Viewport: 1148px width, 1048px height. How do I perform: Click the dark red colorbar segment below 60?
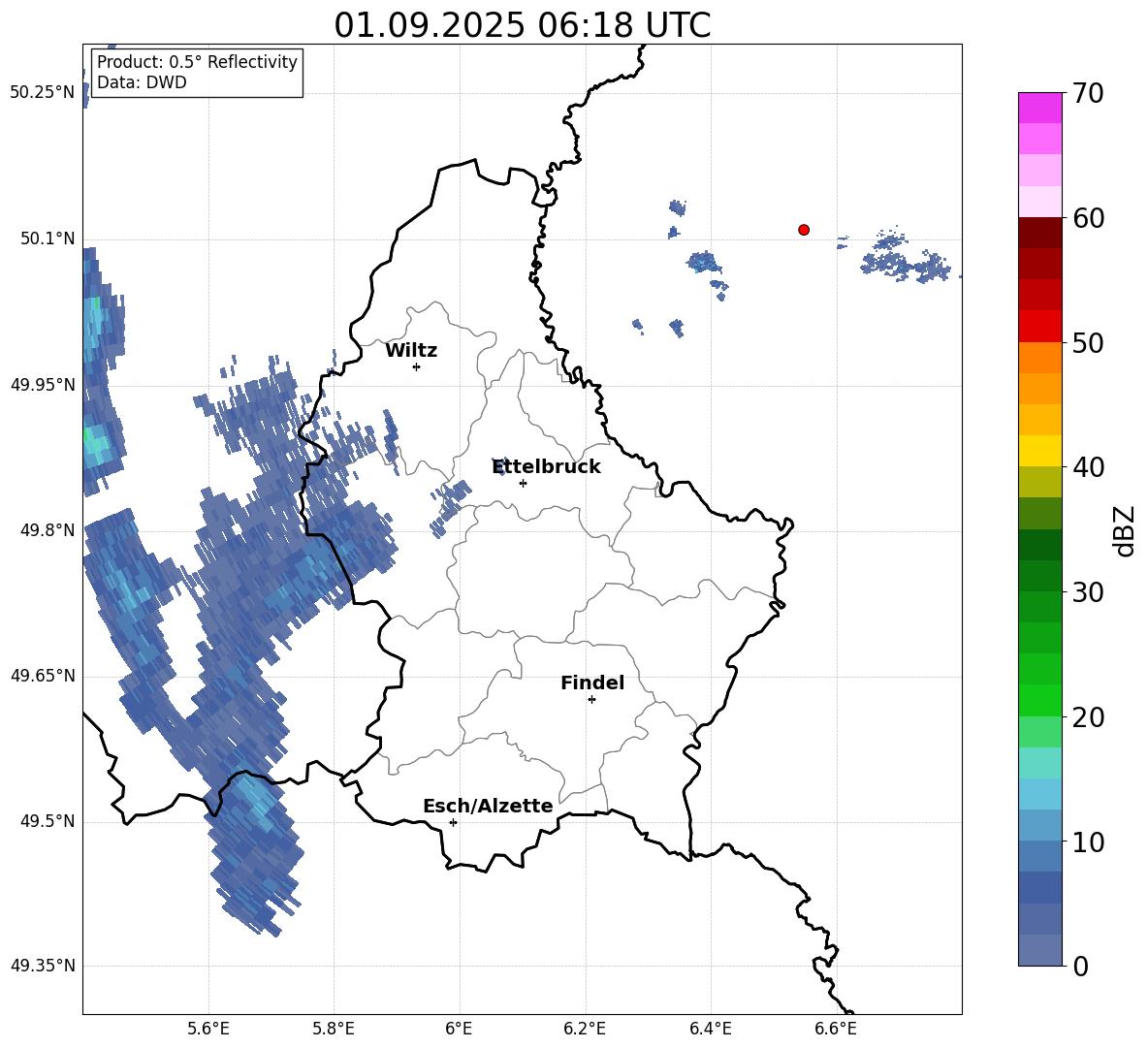coord(1039,233)
